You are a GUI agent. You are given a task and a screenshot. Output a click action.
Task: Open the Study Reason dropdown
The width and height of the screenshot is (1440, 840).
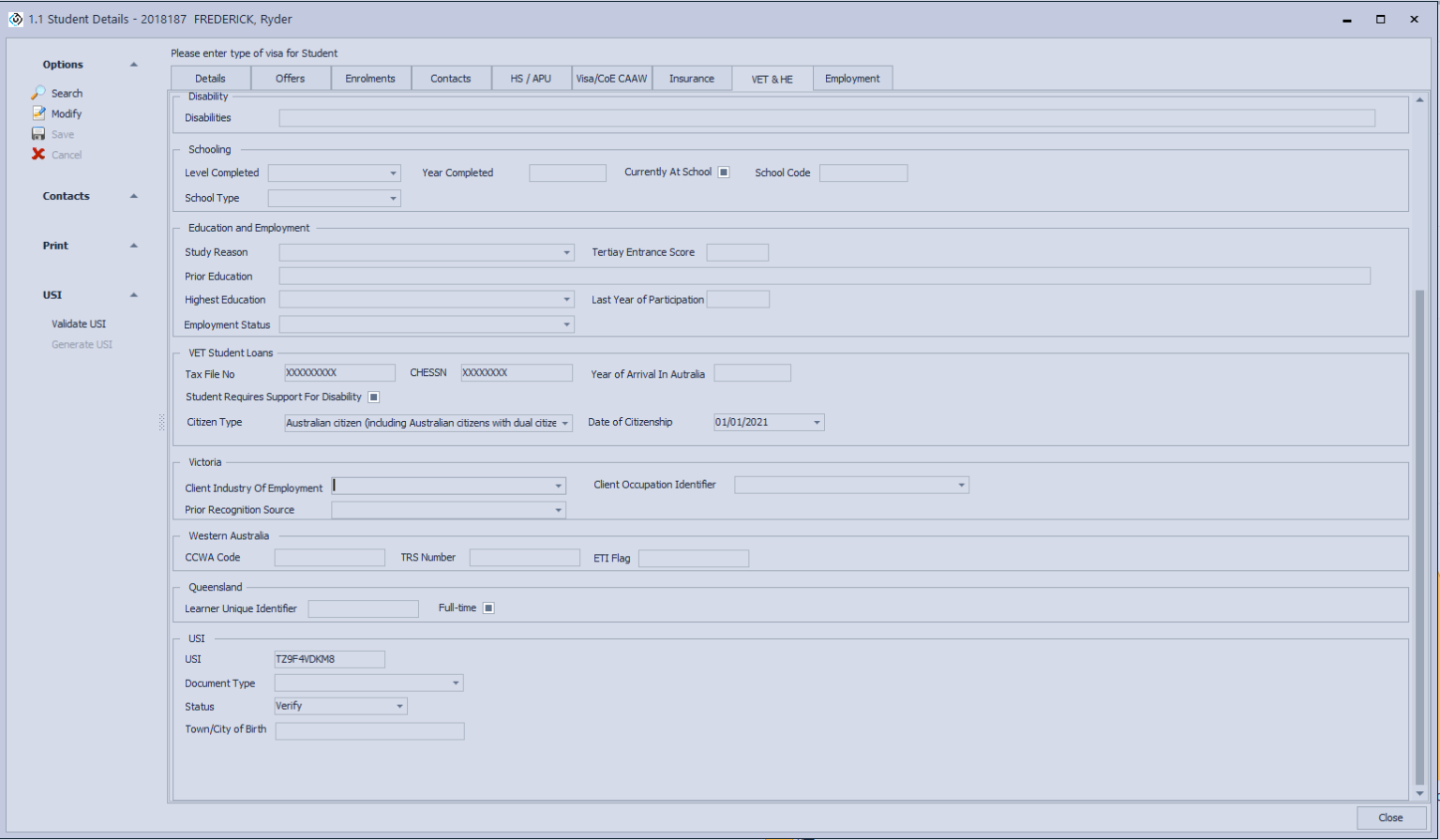pos(566,252)
